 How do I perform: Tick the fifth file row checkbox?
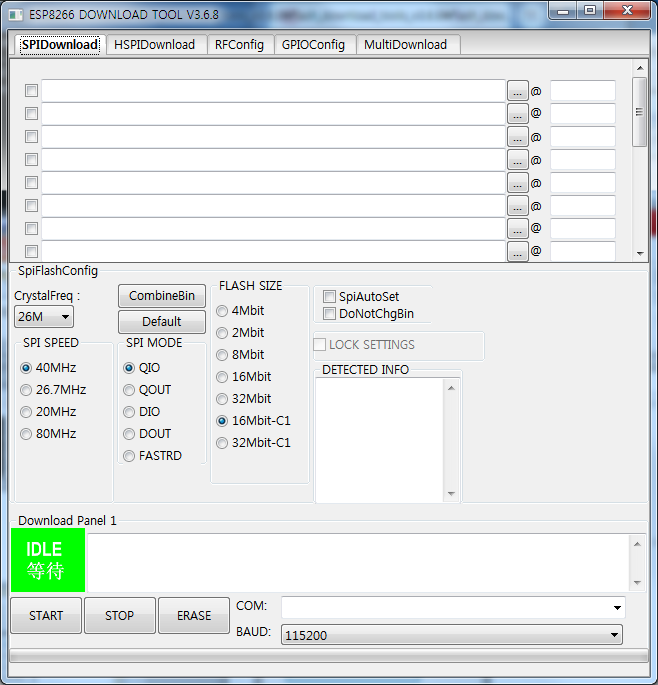[x=31, y=183]
